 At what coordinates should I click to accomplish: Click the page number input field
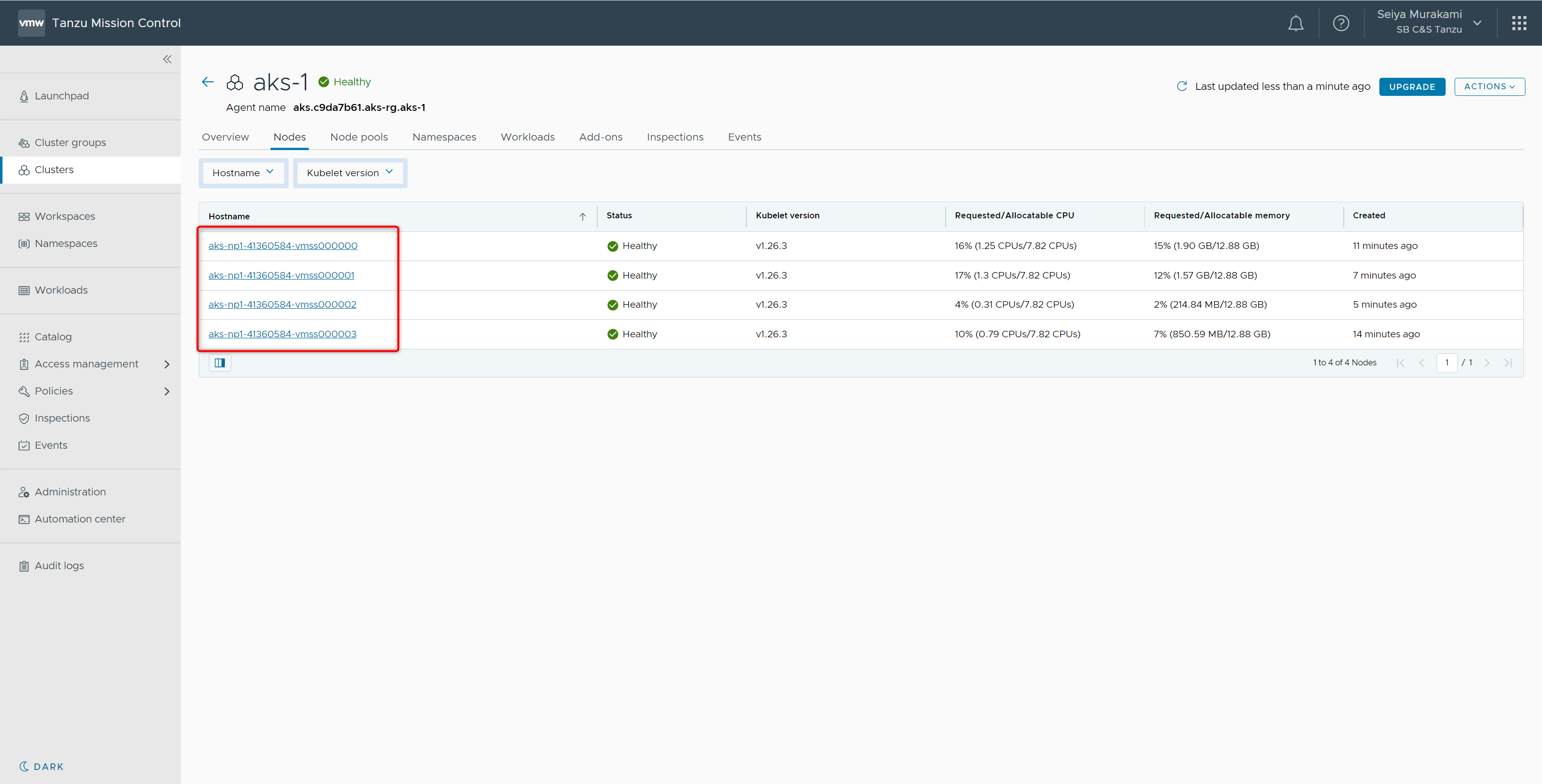1446,363
